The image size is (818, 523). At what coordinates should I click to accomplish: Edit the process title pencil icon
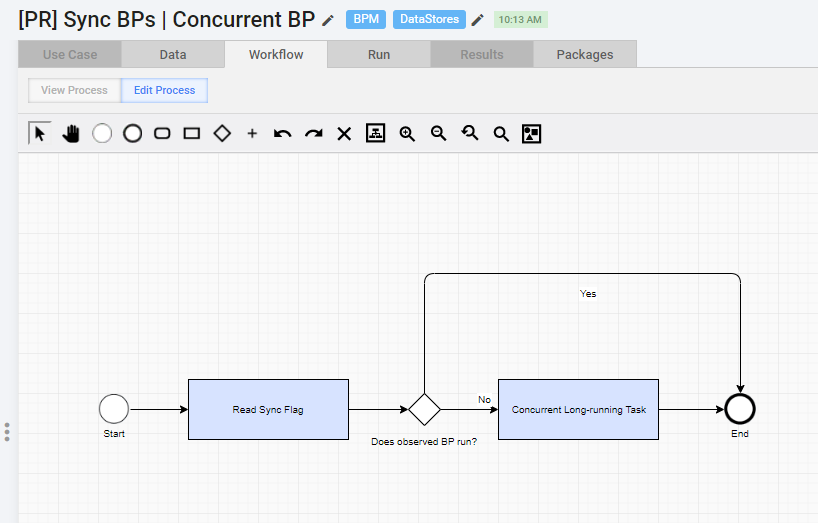(328, 20)
